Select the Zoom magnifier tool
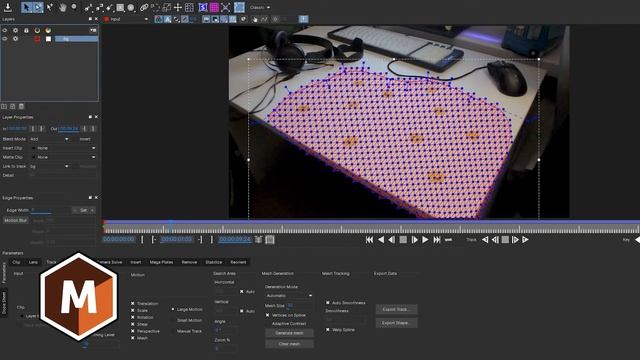Image resolution: width=640 pixels, height=360 pixels. [x=74, y=7]
